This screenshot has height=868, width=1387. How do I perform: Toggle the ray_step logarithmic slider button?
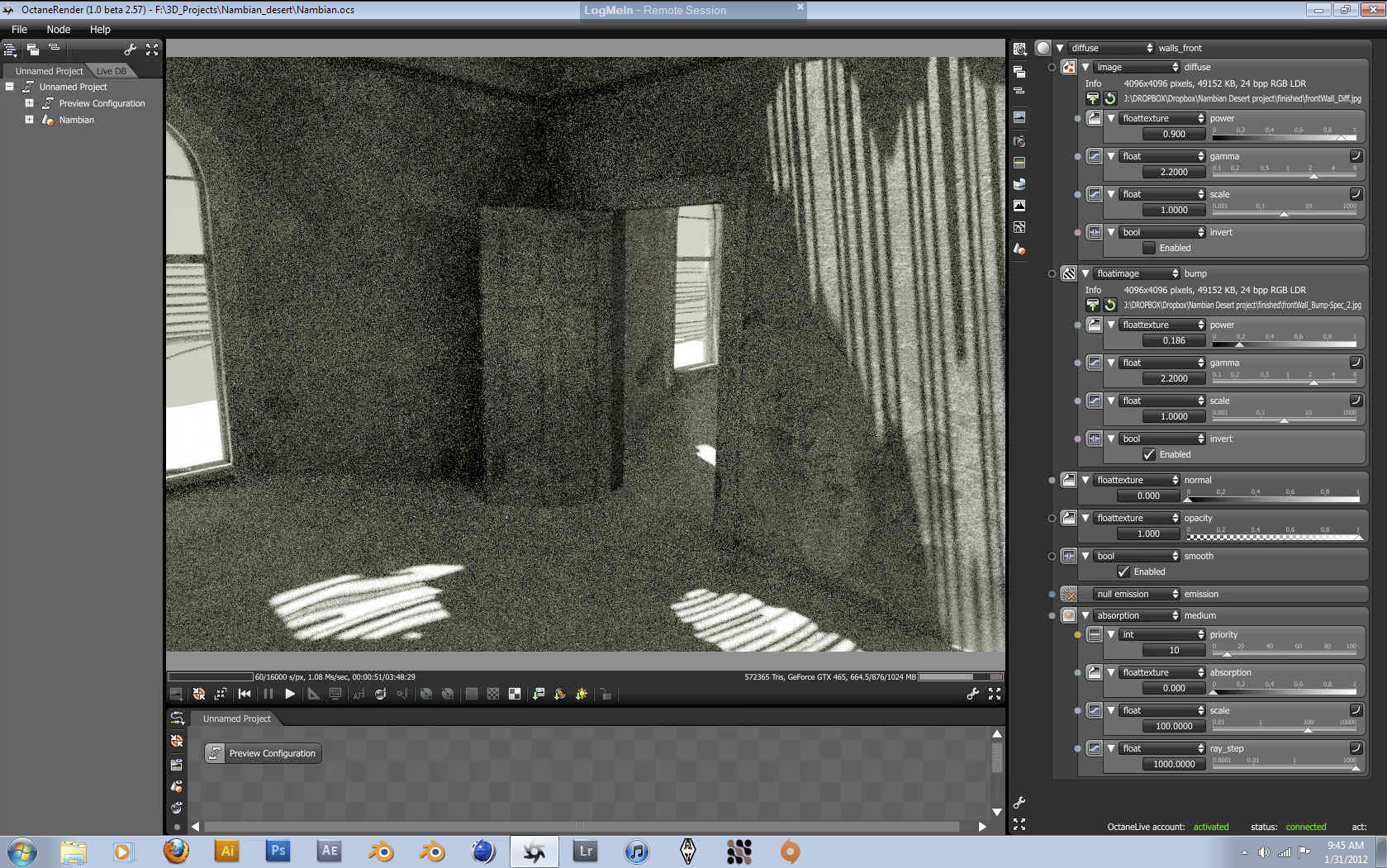[x=1356, y=747]
